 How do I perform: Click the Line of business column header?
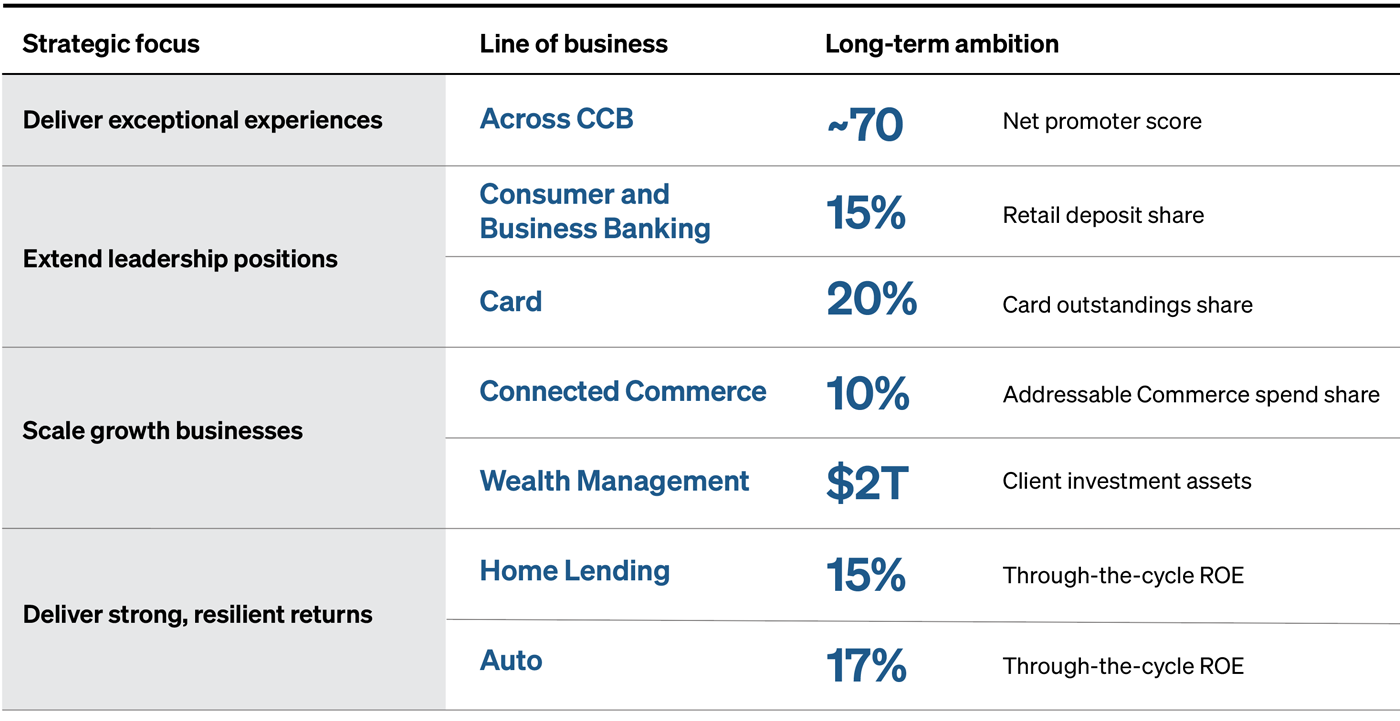point(573,44)
